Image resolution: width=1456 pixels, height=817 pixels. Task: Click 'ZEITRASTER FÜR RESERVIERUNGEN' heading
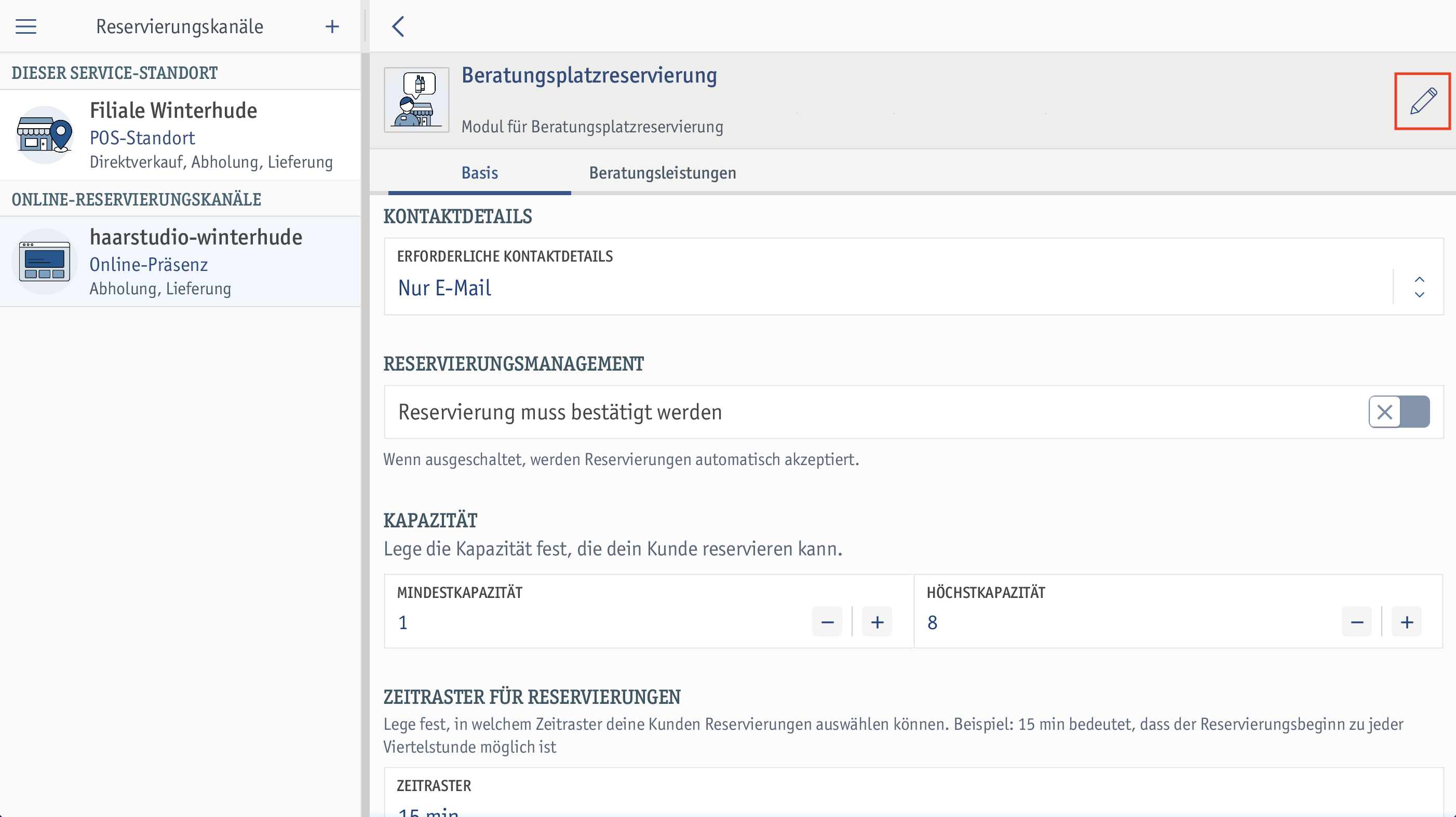(x=532, y=697)
